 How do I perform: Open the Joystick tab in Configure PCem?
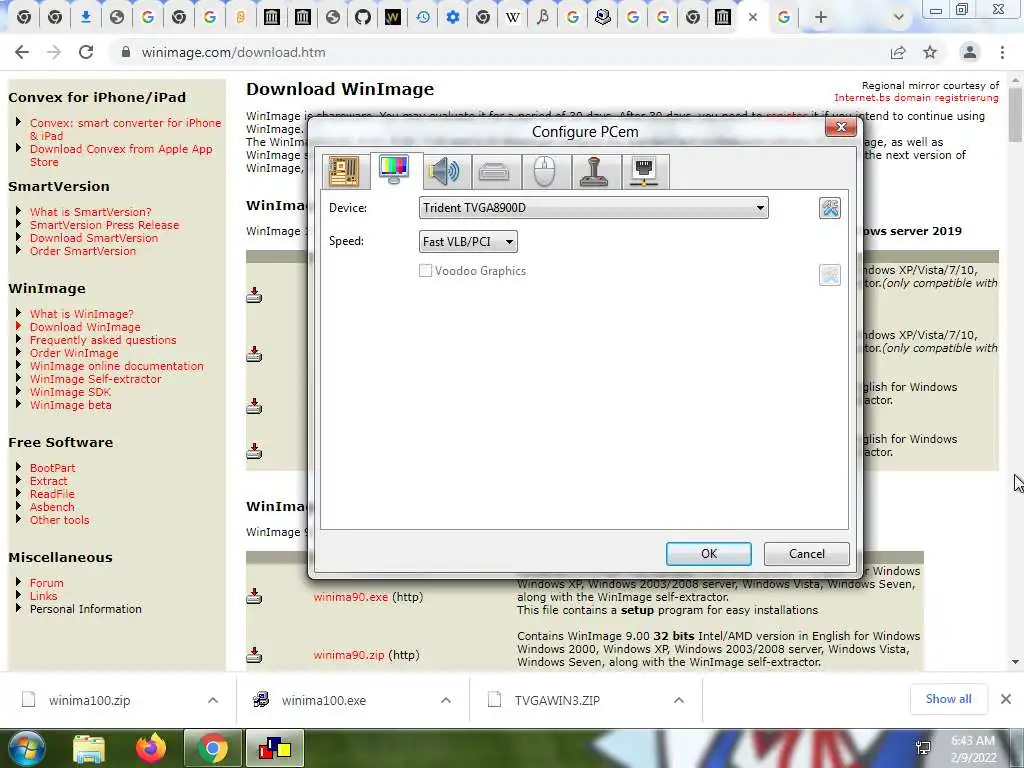coord(594,172)
